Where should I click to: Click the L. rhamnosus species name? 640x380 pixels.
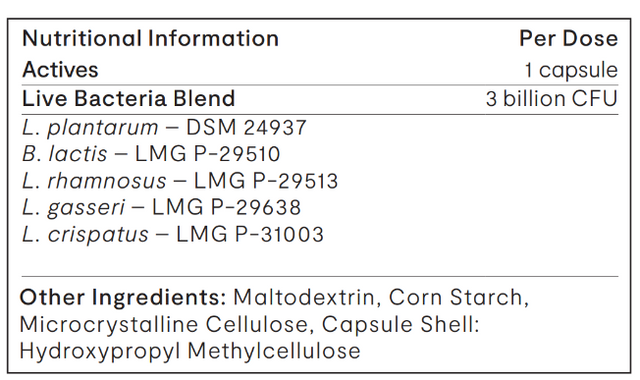pos(94,181)
